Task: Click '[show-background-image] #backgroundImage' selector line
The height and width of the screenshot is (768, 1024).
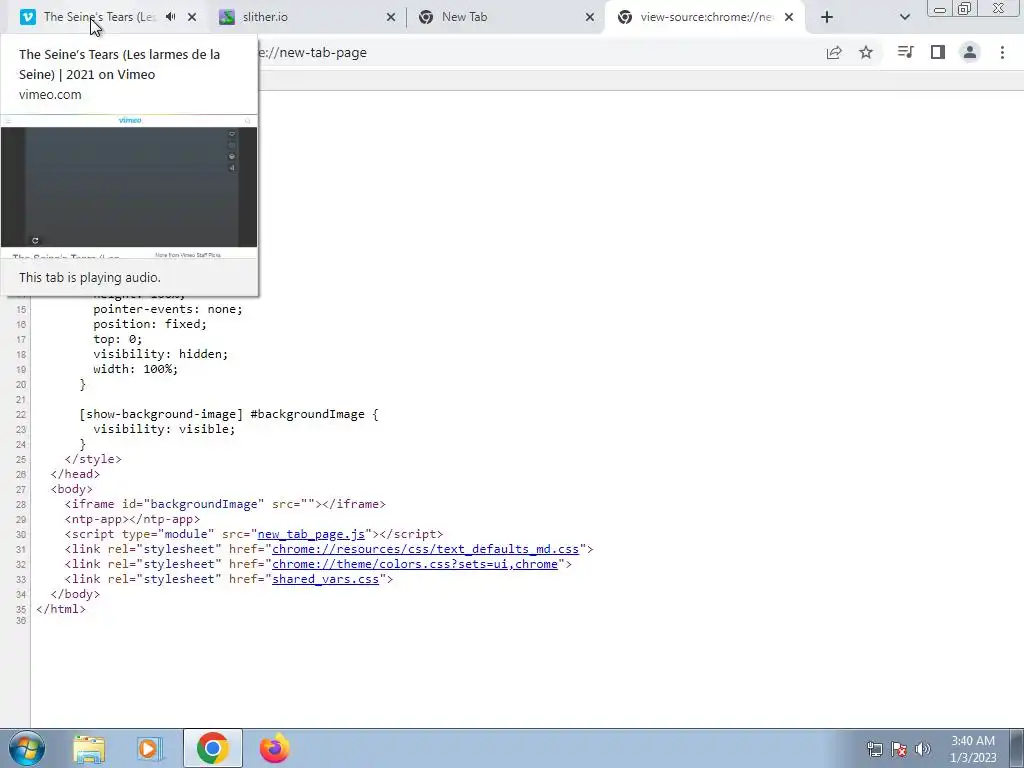Action: pyautogui.click(x=229, y=414)
